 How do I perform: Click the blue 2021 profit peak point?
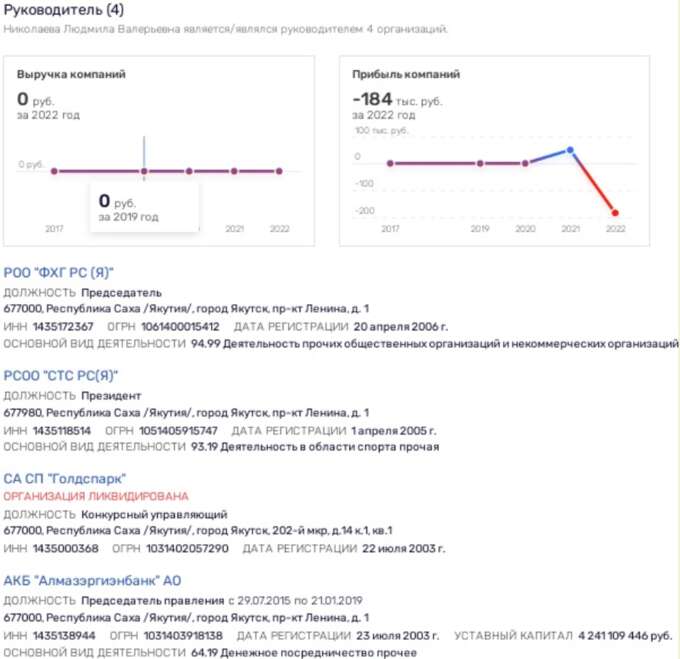[x=570, y=150]
